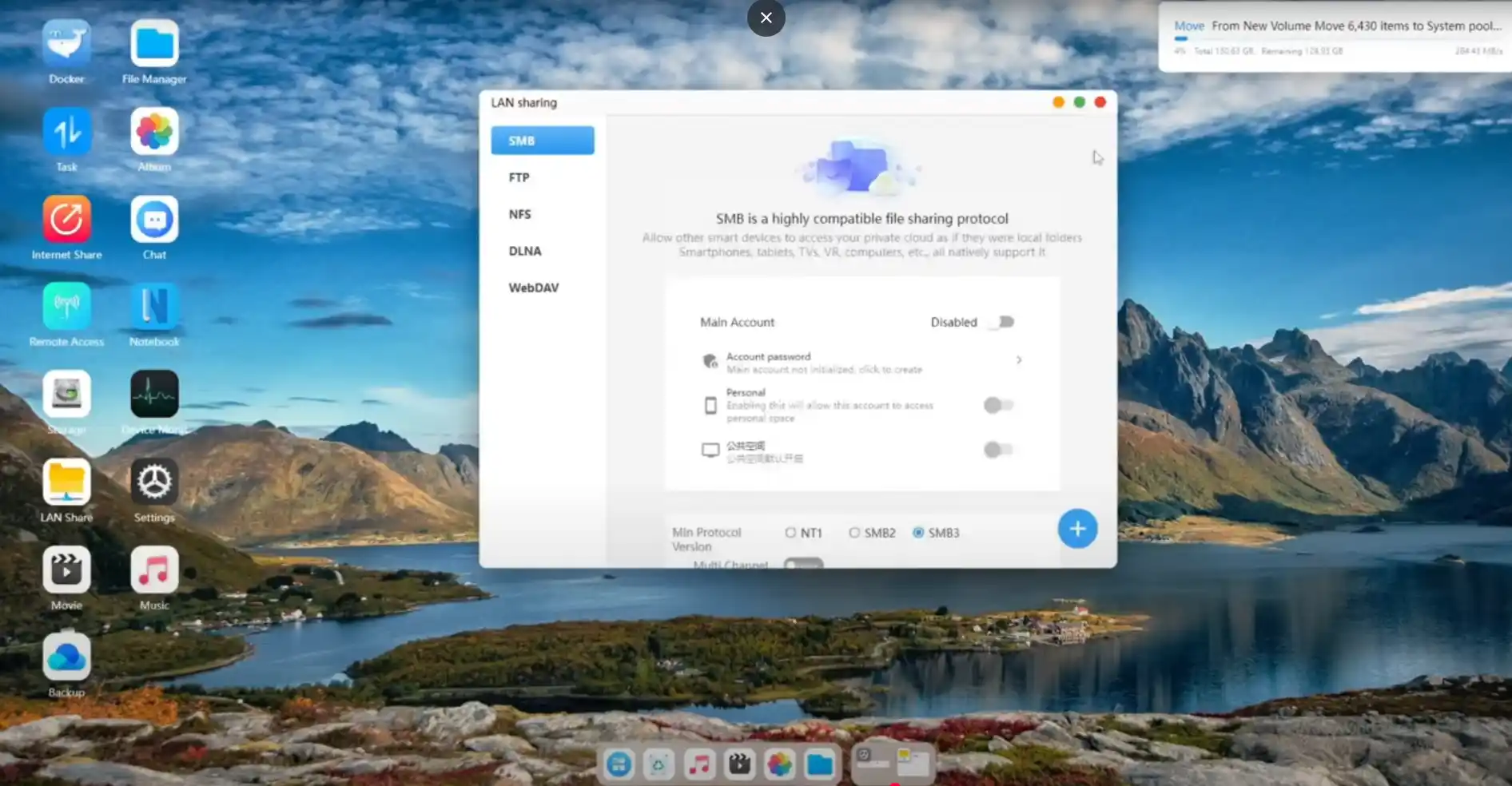The width and height of the screenshot is (1512, 786).
Task: Open the Docker desktop app
Action: [x=66, y=44]
